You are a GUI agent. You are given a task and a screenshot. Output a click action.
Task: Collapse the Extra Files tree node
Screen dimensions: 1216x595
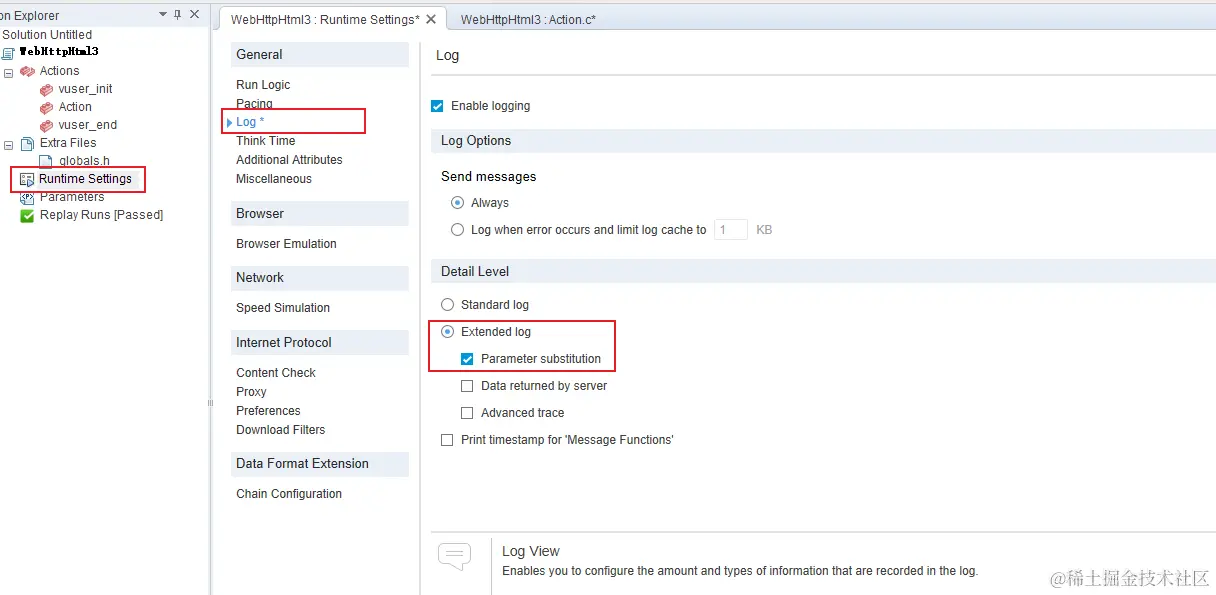[x=9, y=144]
